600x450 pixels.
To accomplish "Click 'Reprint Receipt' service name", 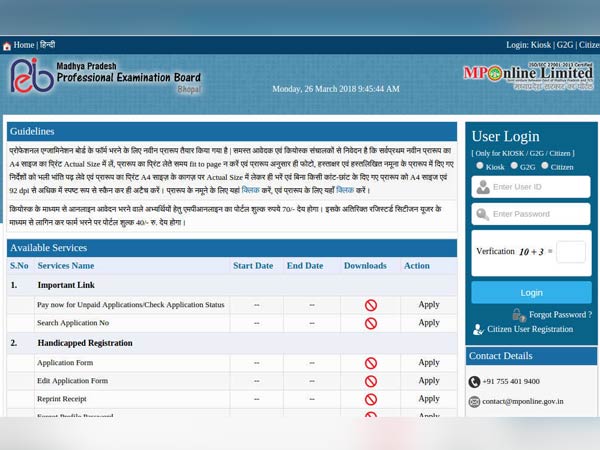I will (x=62, y=399).
